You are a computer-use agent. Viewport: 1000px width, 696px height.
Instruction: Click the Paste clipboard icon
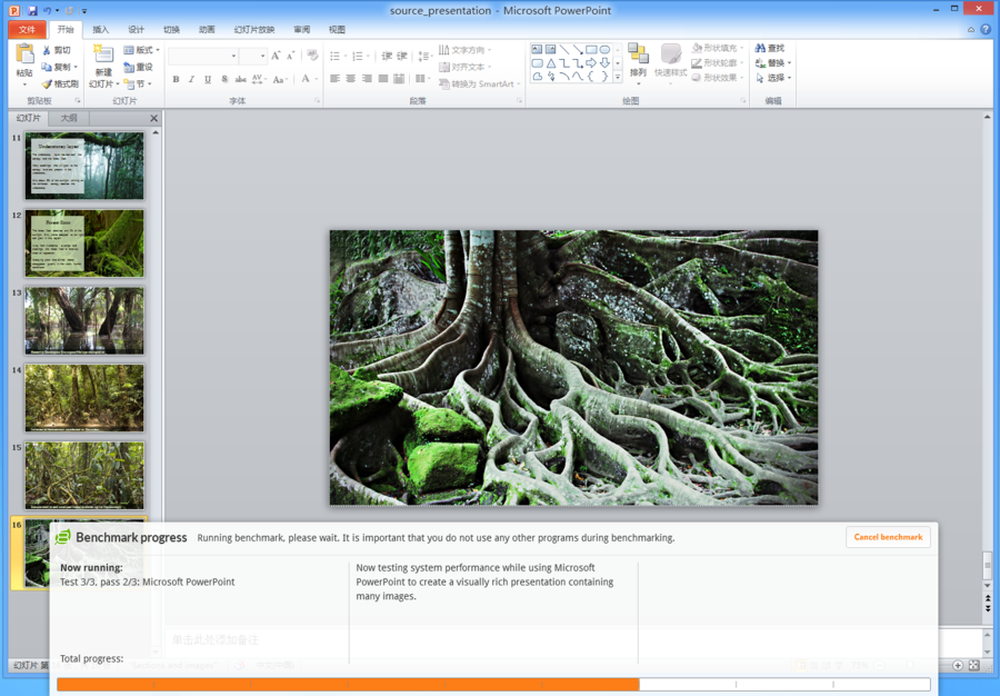(24, 54)
